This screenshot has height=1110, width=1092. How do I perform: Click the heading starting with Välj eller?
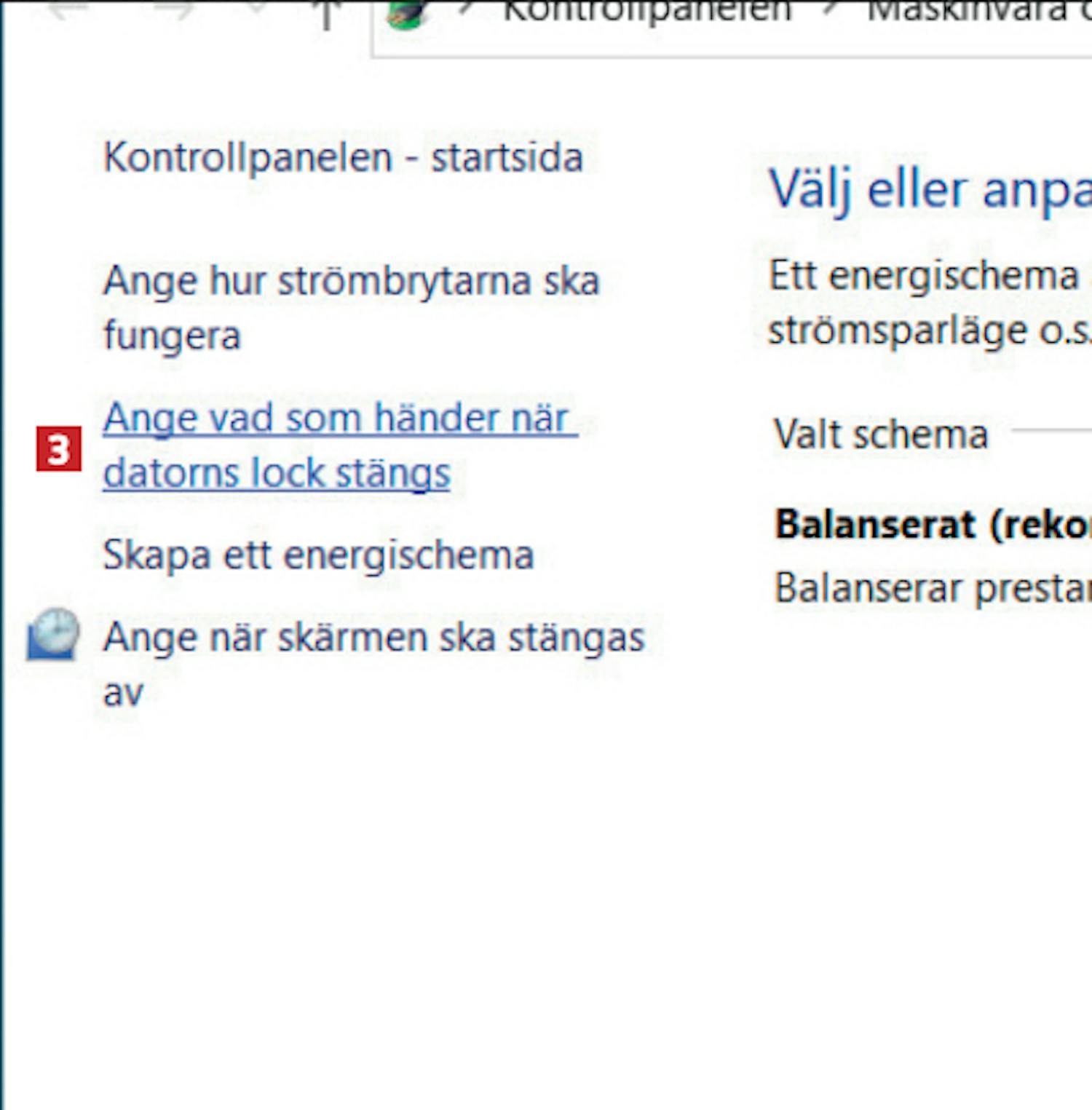pos(930,190)
